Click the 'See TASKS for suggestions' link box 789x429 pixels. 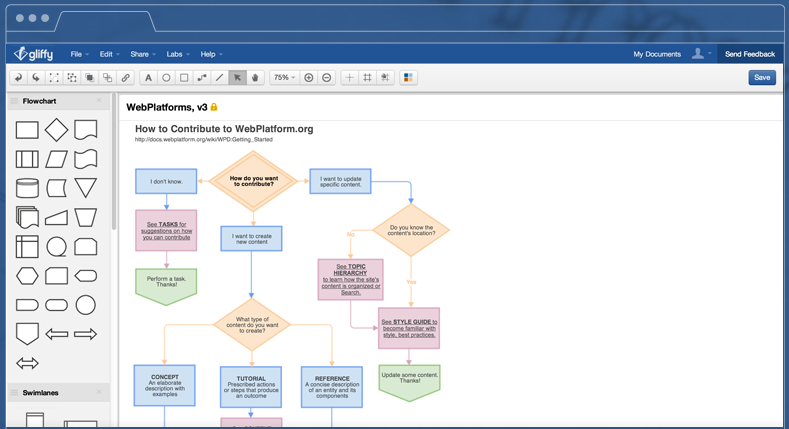point(166,230)
